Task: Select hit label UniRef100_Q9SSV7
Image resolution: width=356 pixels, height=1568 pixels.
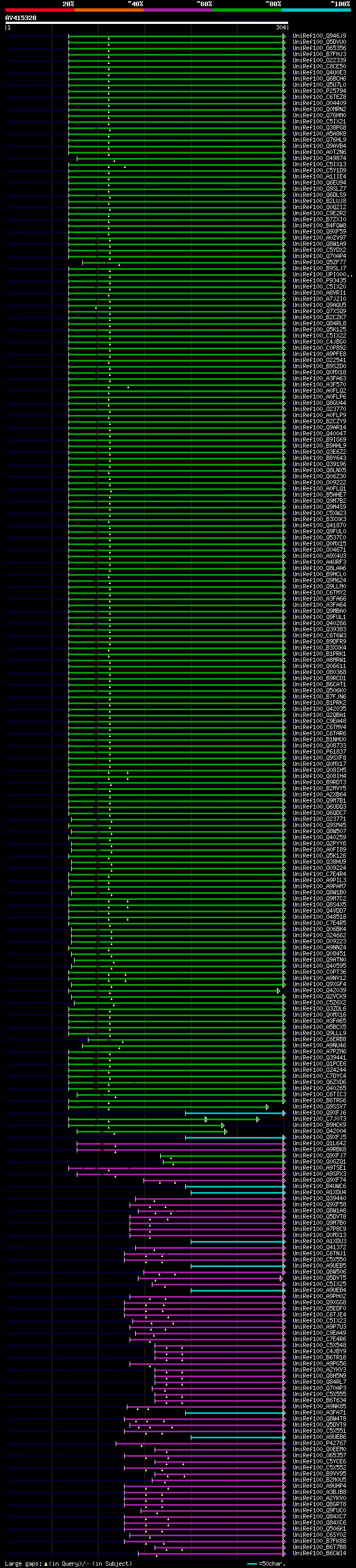Action: pyautogui.click(x=319, y=1106)
